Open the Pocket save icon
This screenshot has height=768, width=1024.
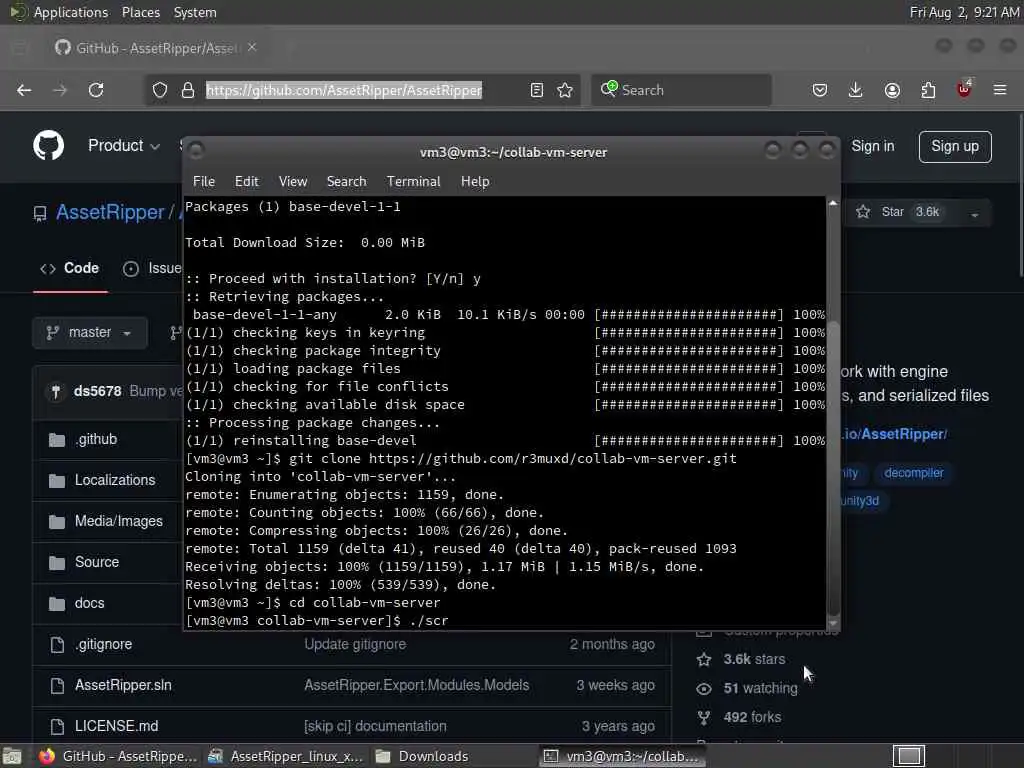820,90
